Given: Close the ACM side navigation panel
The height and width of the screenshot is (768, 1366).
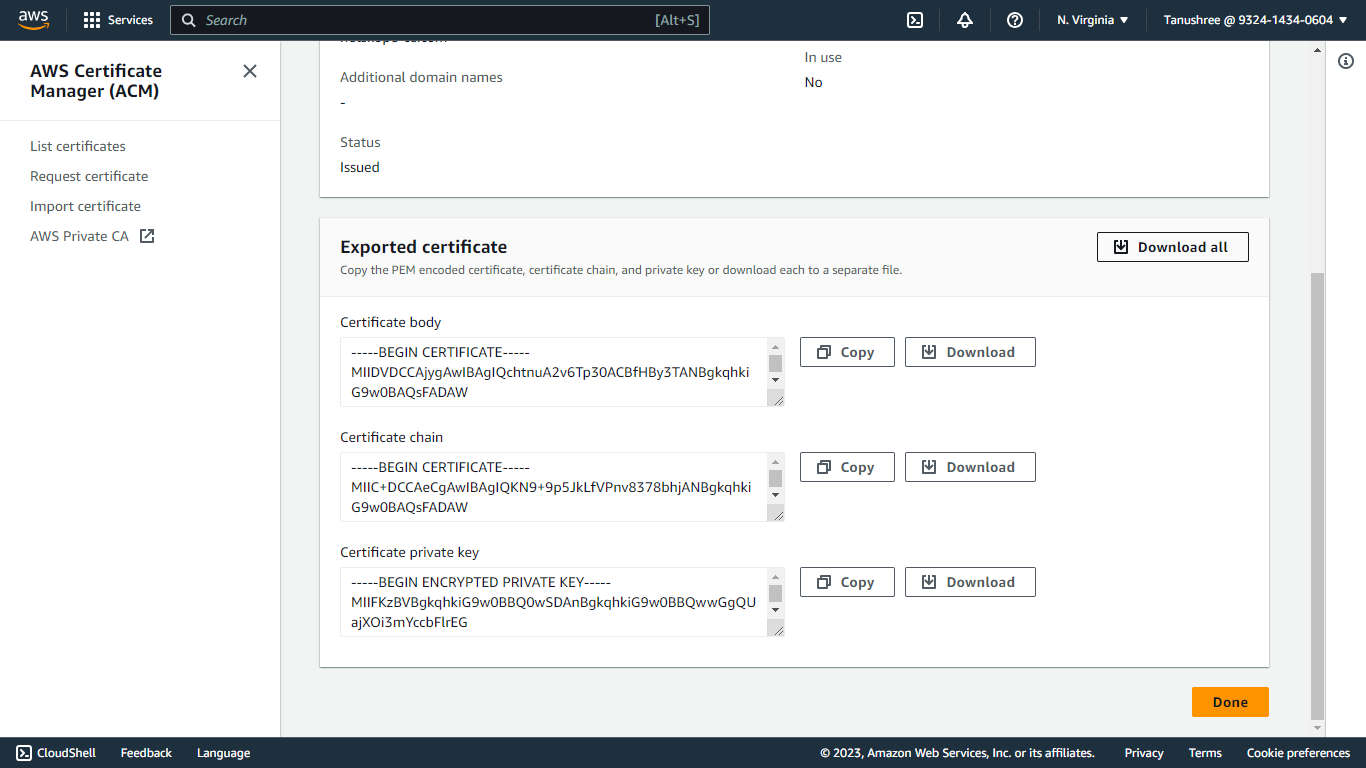Looking at the screenshot, I should click(x=250, y=71).
